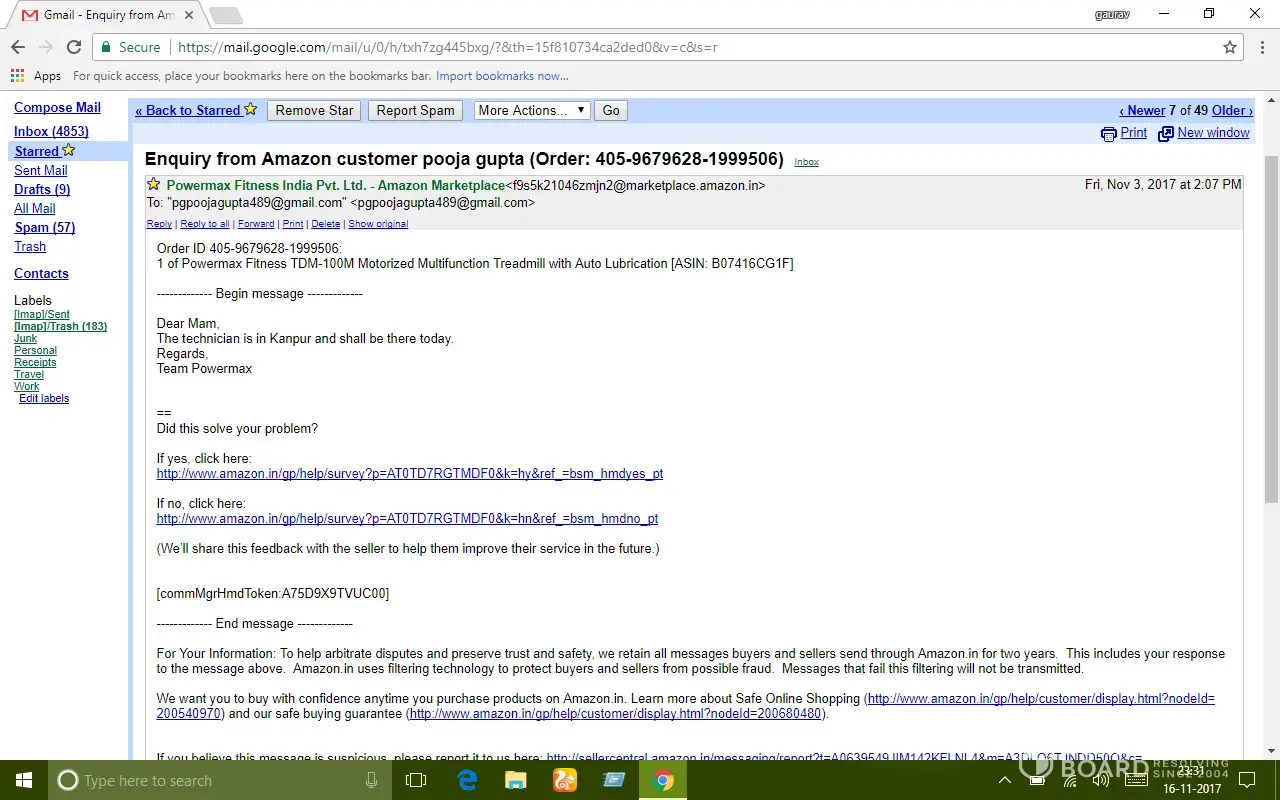Click the 'If yes' survey link
Screen dimensions: 1280x800
(410, 474)
